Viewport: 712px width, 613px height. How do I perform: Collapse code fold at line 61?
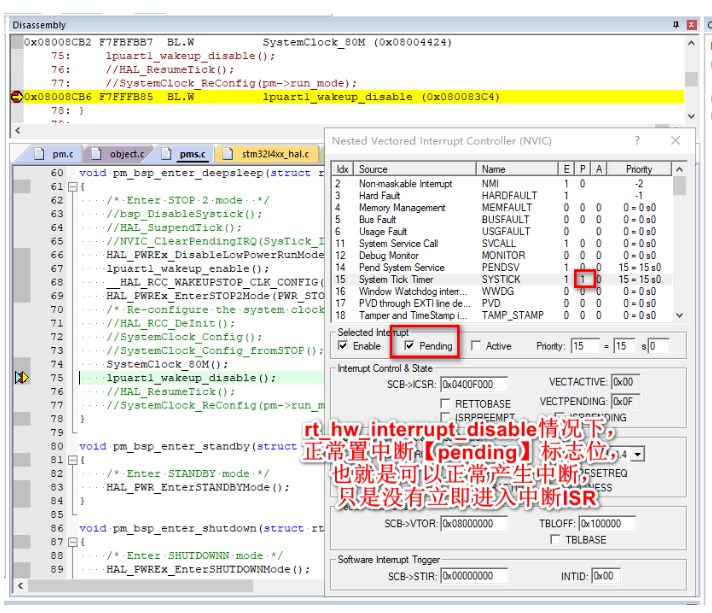point(72,187)
